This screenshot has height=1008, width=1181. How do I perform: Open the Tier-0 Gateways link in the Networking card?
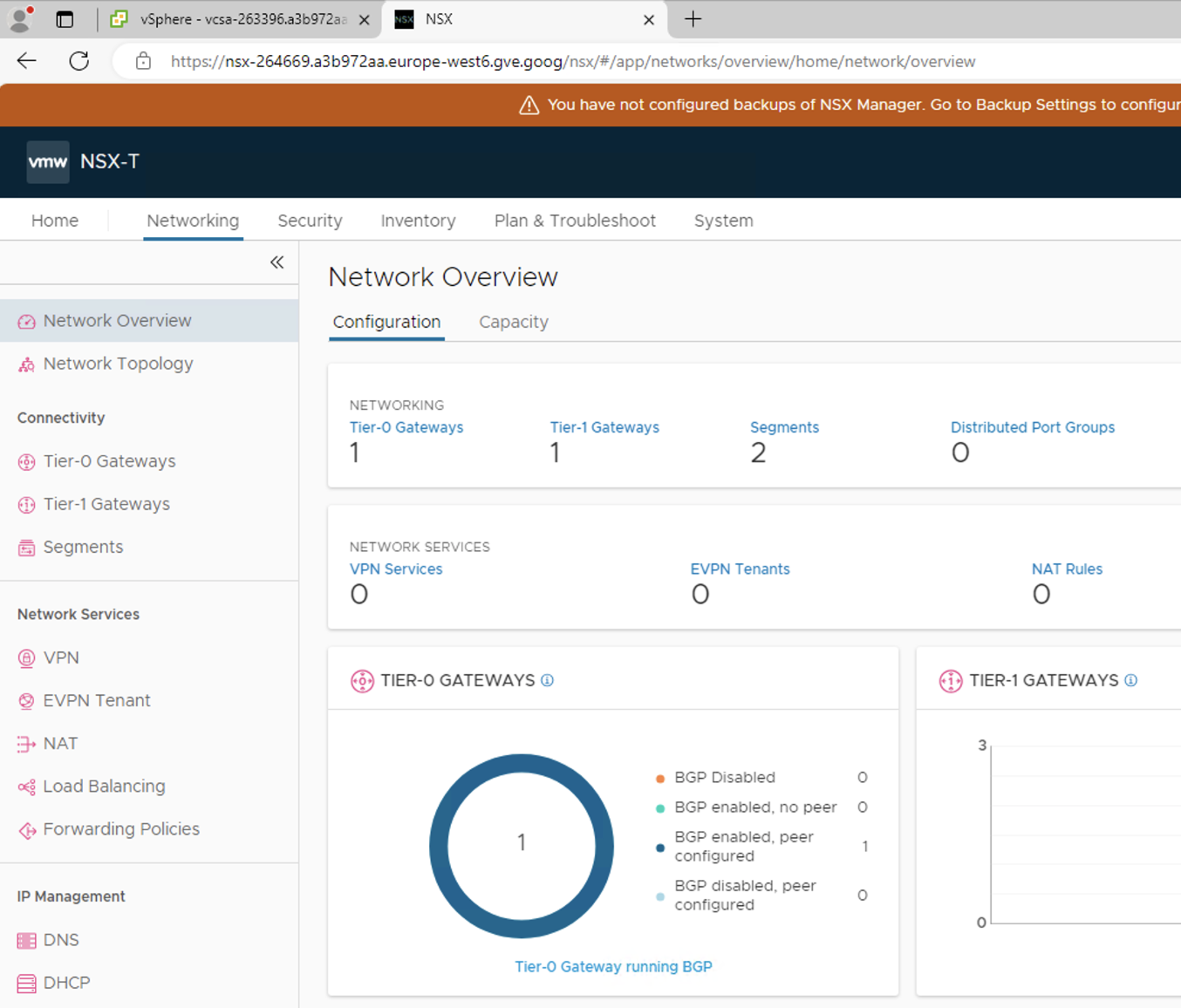click(406, 427)
